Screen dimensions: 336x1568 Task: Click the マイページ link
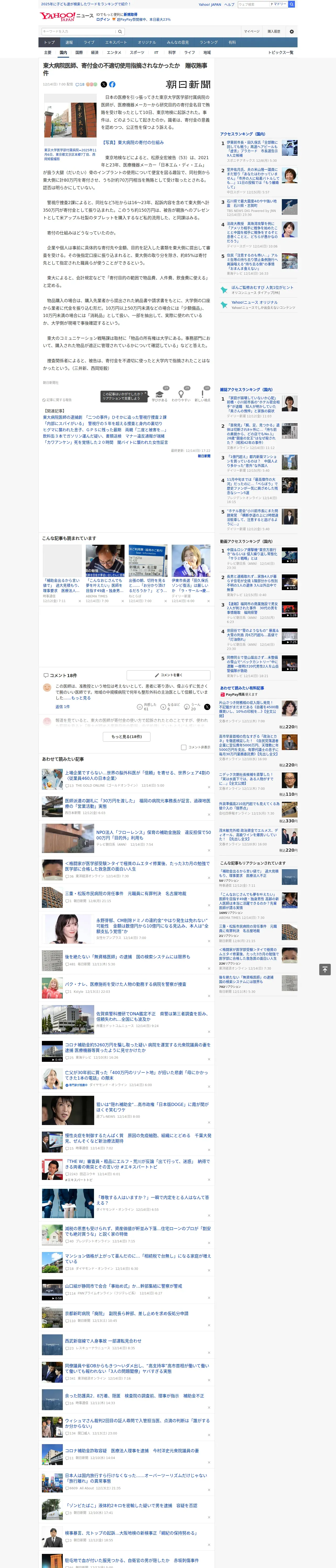251,31
